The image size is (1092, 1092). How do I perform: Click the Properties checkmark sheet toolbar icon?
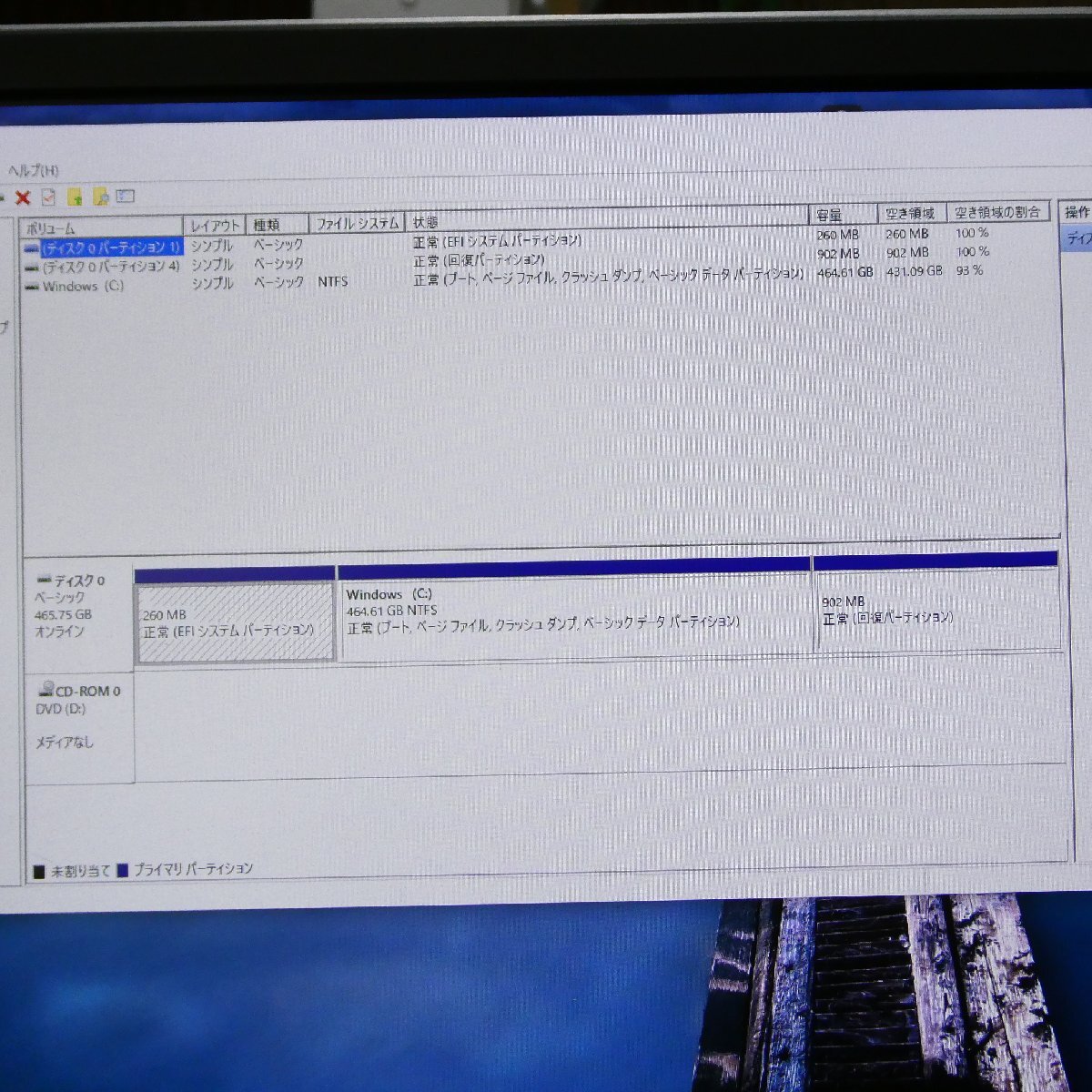(48, 197)
